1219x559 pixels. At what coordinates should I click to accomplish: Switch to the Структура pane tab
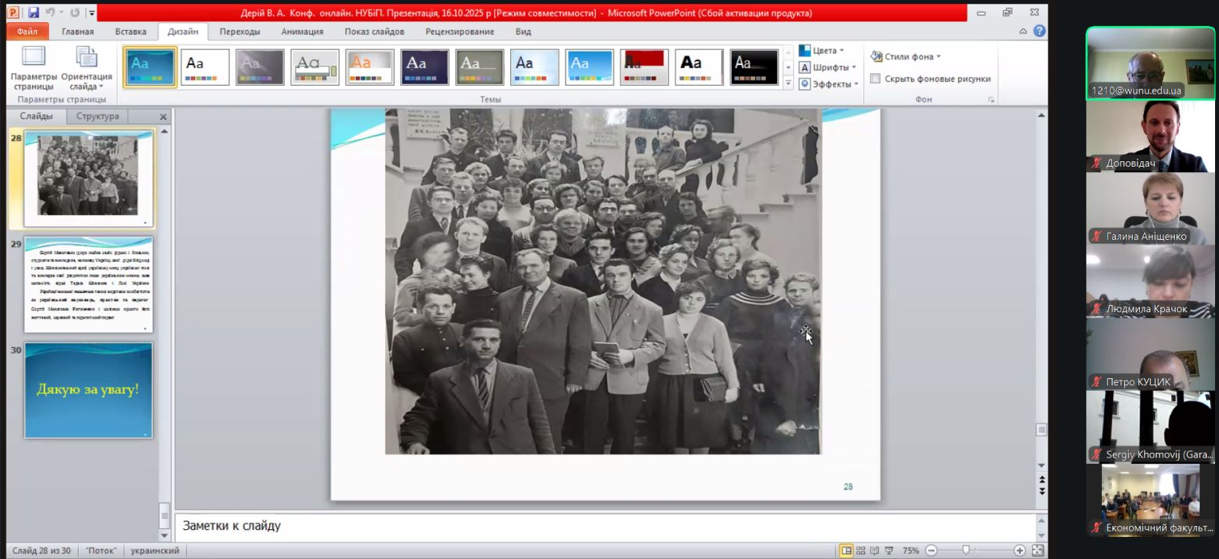coord(97,116)
